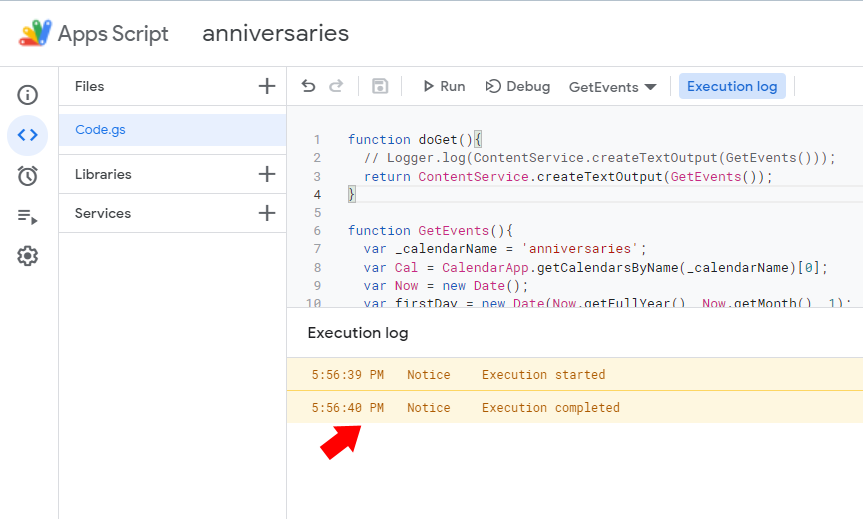
Task: Toggle the Execution log button
Action: (732, 87)
